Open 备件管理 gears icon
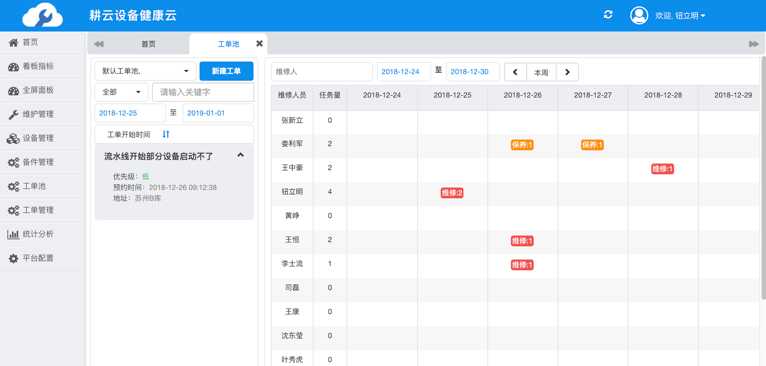 [14, 163]
